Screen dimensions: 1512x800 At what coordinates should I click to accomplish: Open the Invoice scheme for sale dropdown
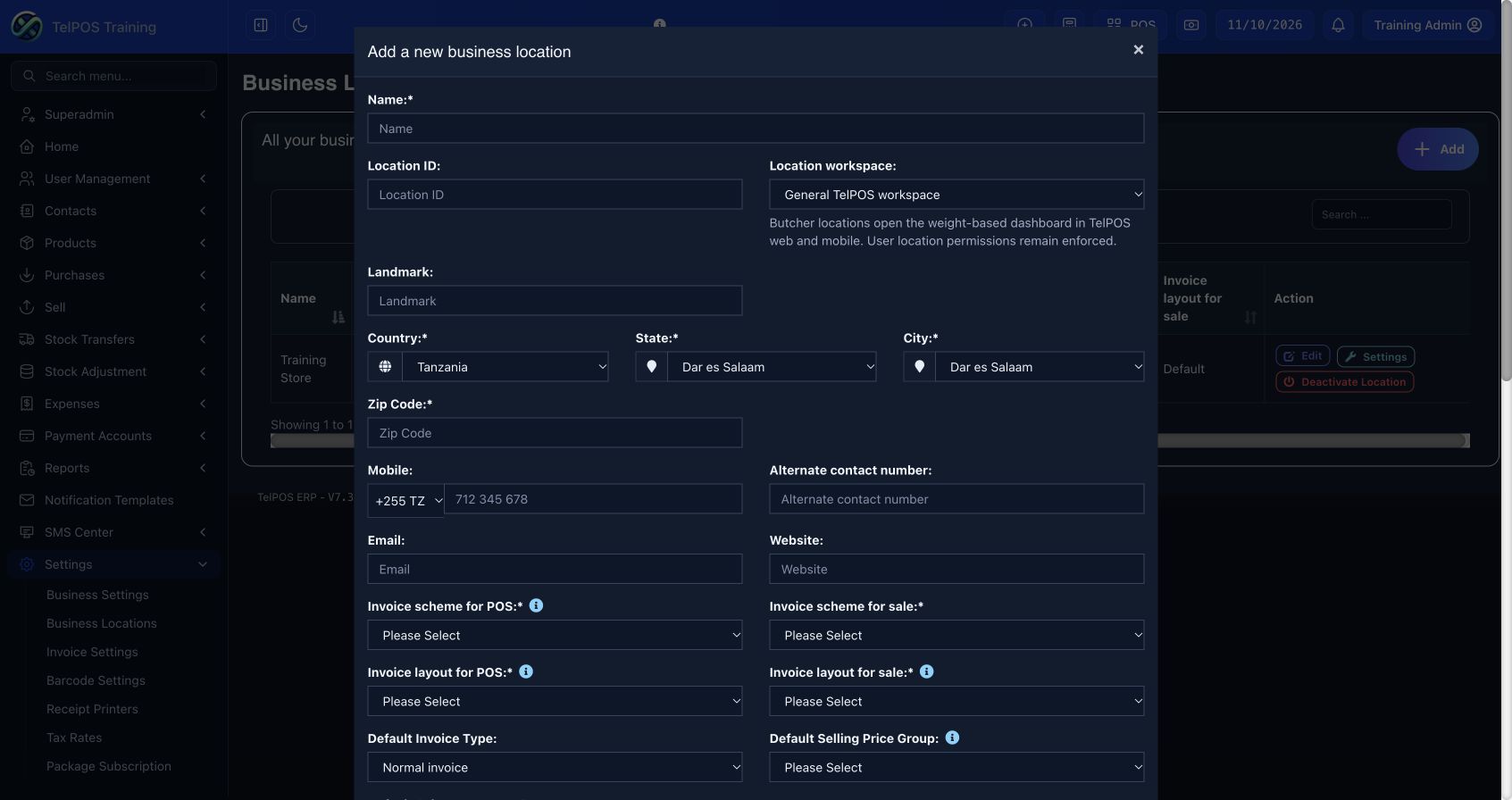(956, 635)
